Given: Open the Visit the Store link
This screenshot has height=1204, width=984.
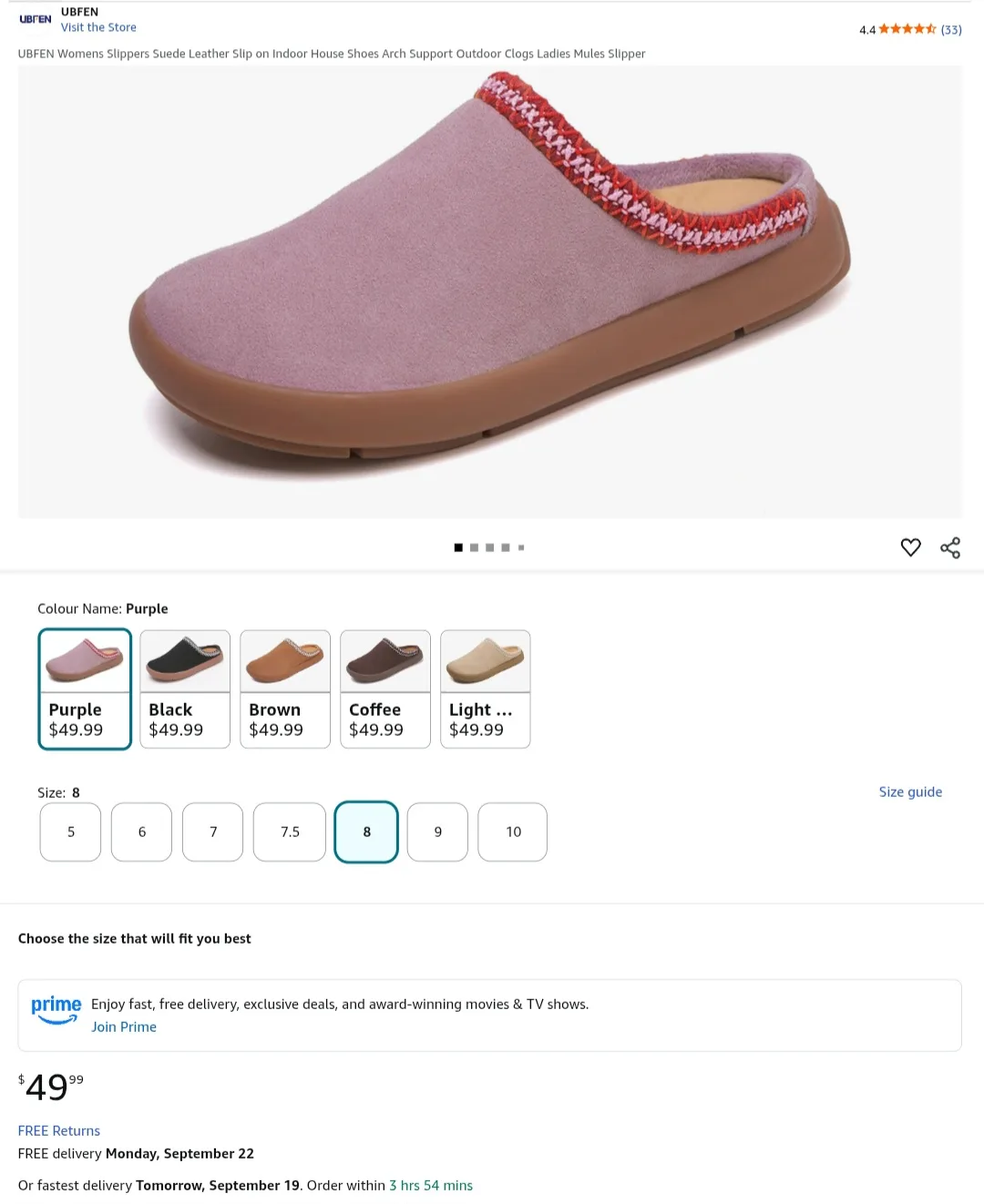Looking at the screenshot, I should 98,27.
